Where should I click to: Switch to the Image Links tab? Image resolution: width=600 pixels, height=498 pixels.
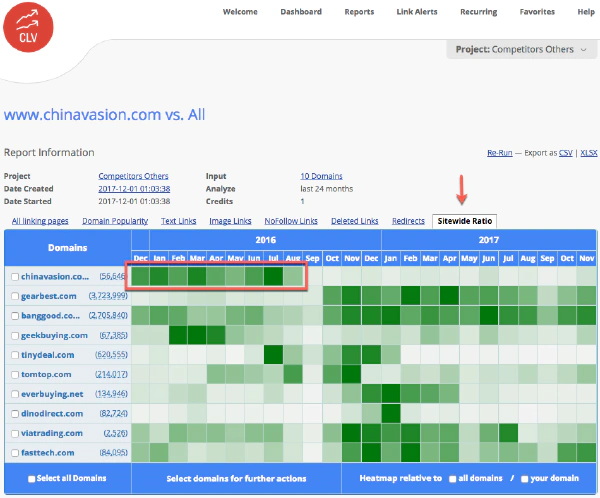pyautogui.click(x=230, y=221)
